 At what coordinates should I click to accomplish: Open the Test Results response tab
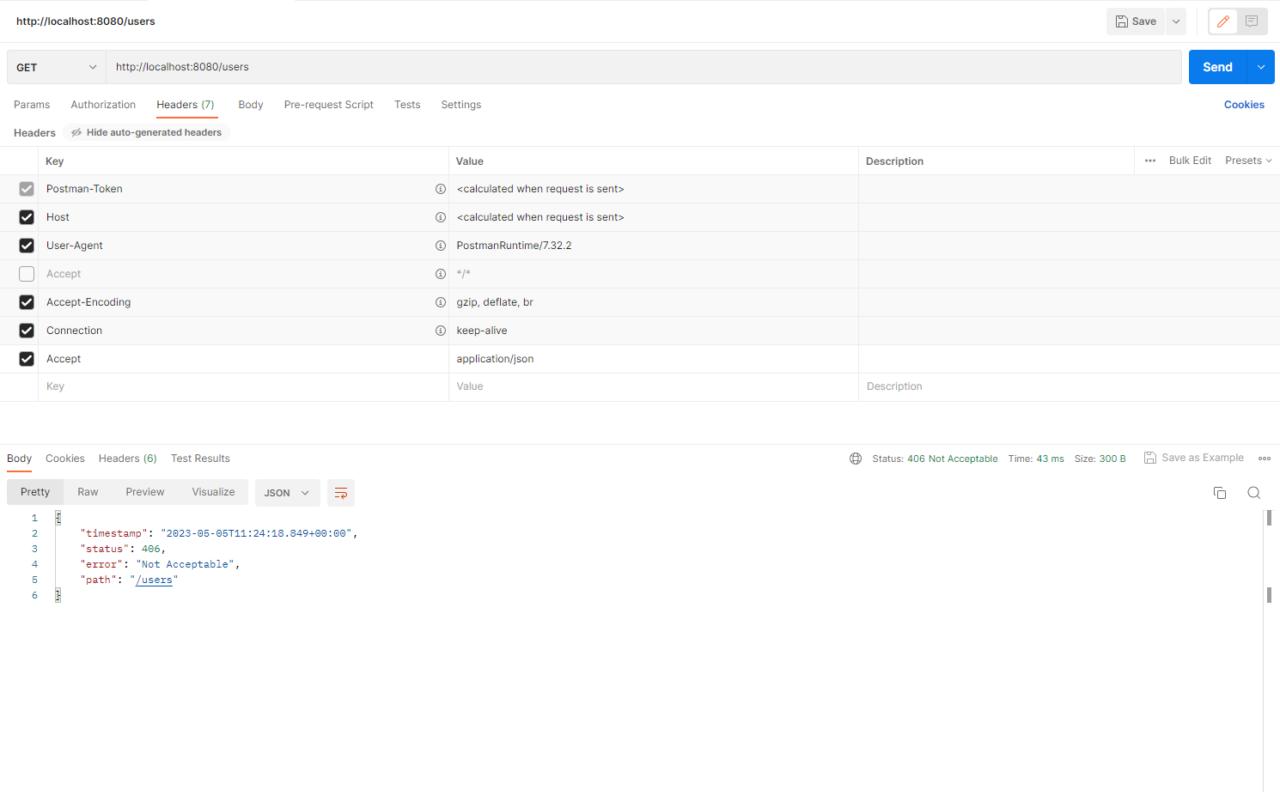[x=200, y=459]
